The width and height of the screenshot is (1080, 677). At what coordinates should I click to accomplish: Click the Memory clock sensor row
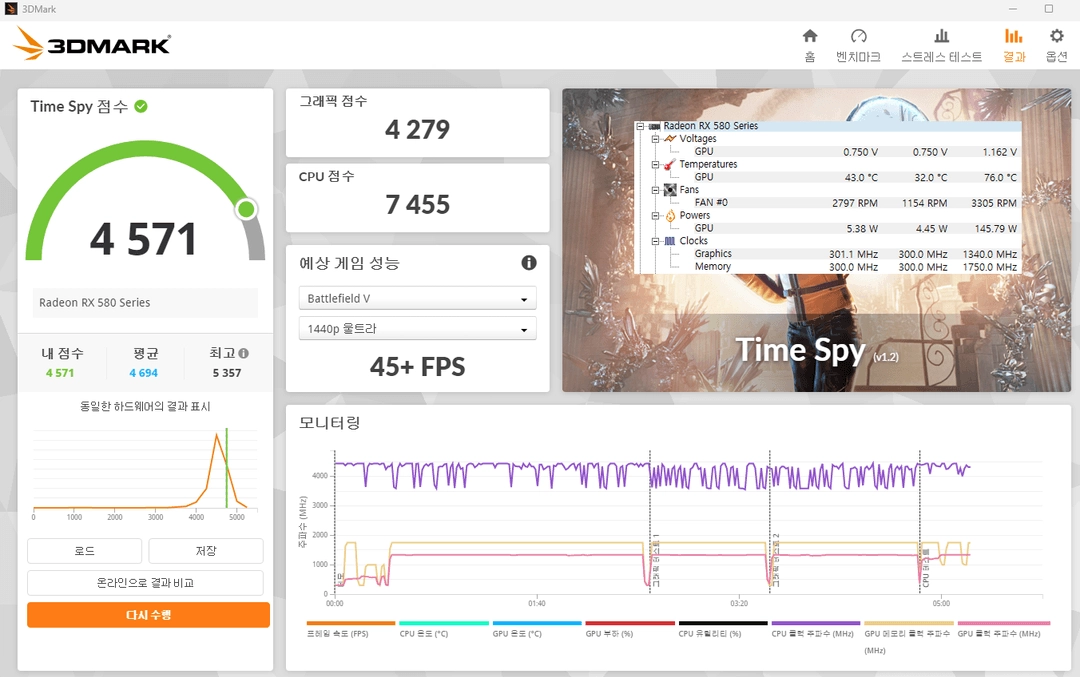pyautogui.click(x=828, y=267)
